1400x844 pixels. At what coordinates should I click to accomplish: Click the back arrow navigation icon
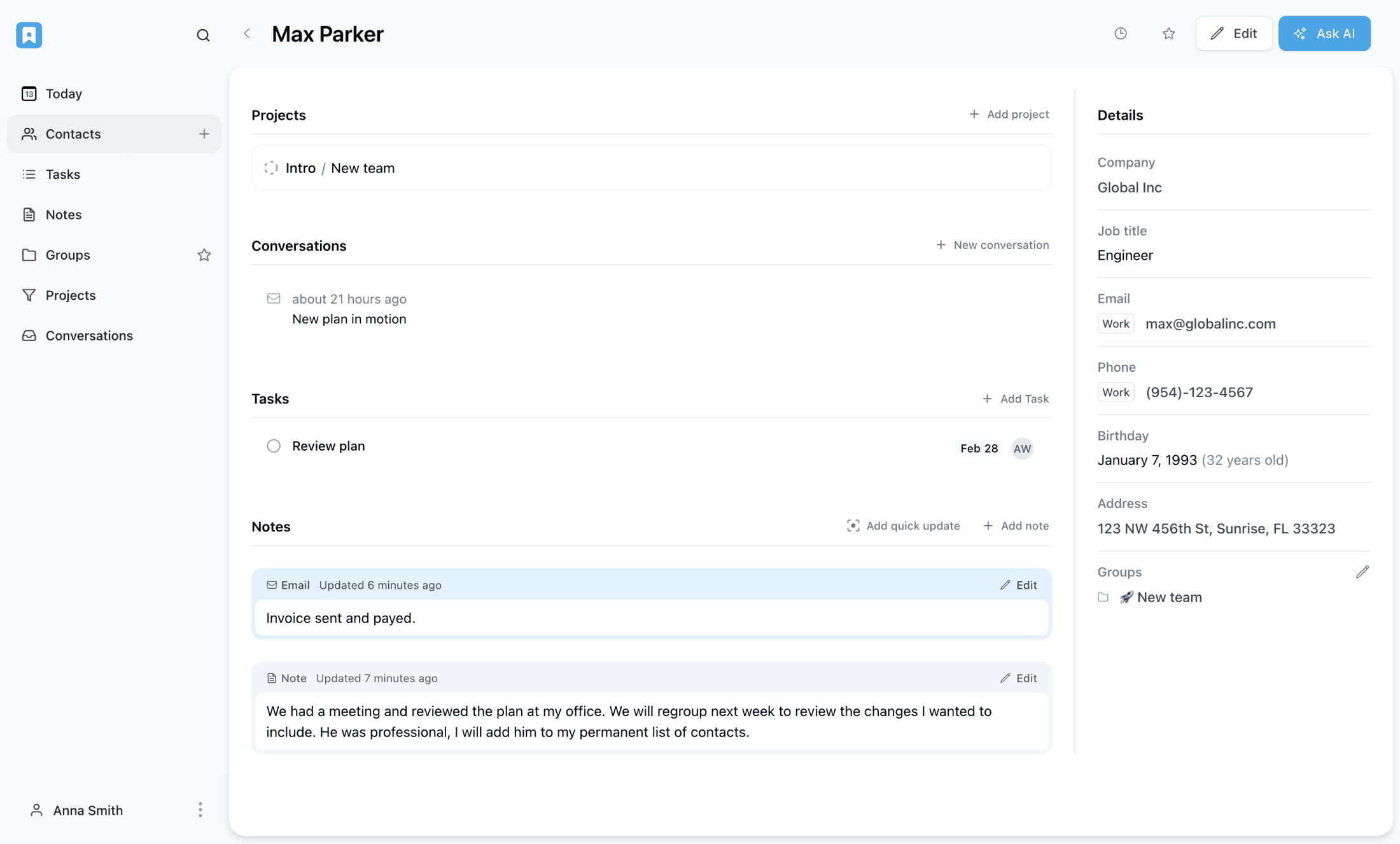coord(246,33)
